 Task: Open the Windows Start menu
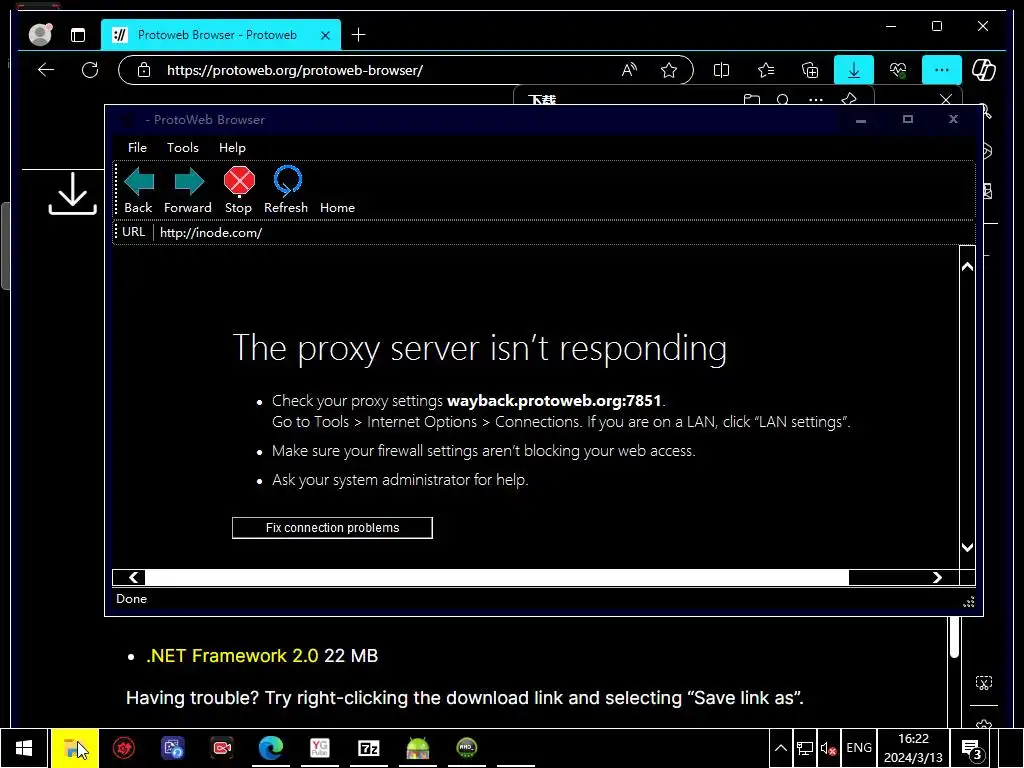[24, 748]
